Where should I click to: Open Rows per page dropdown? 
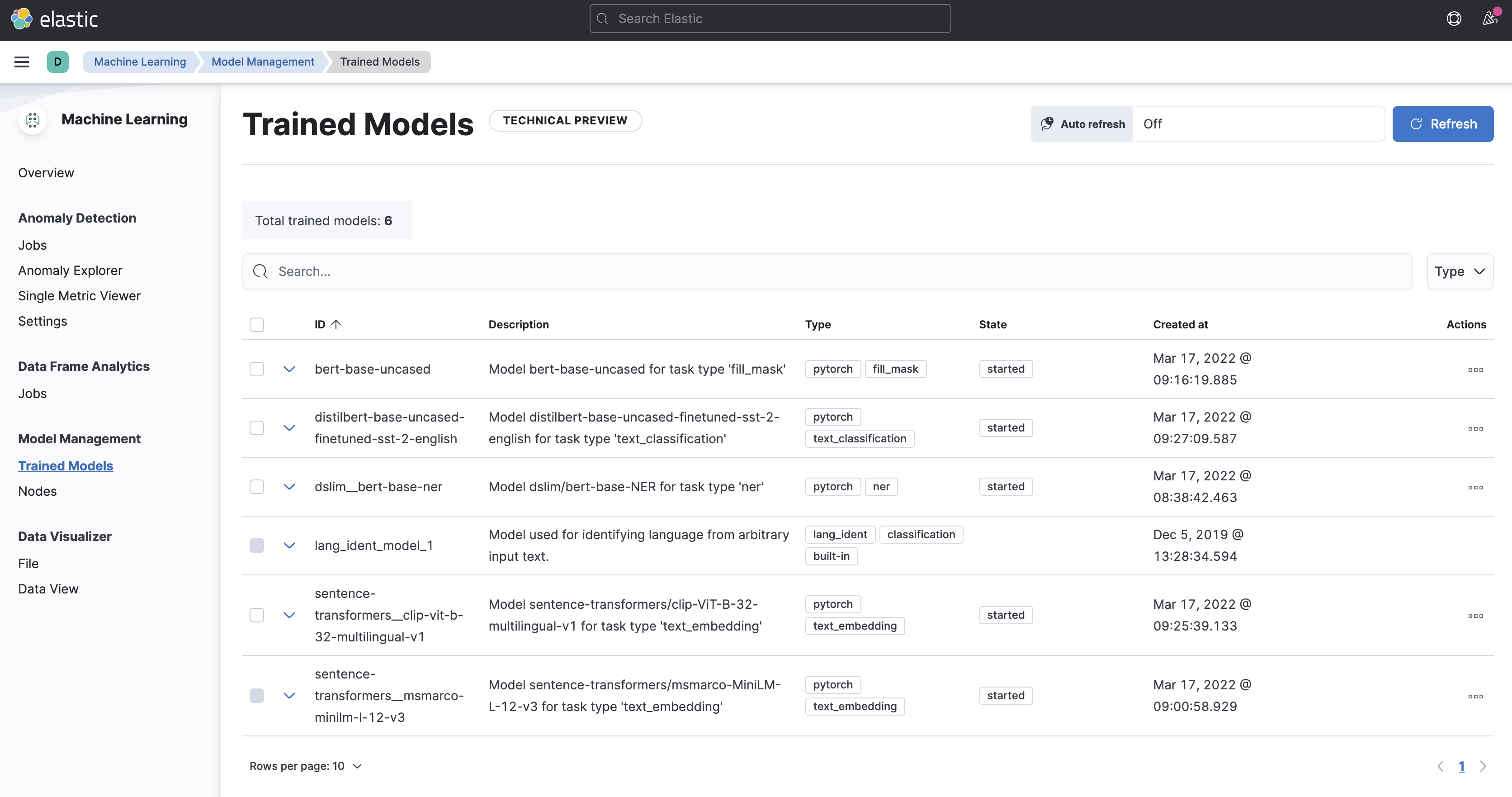click(x=305, y=766)
